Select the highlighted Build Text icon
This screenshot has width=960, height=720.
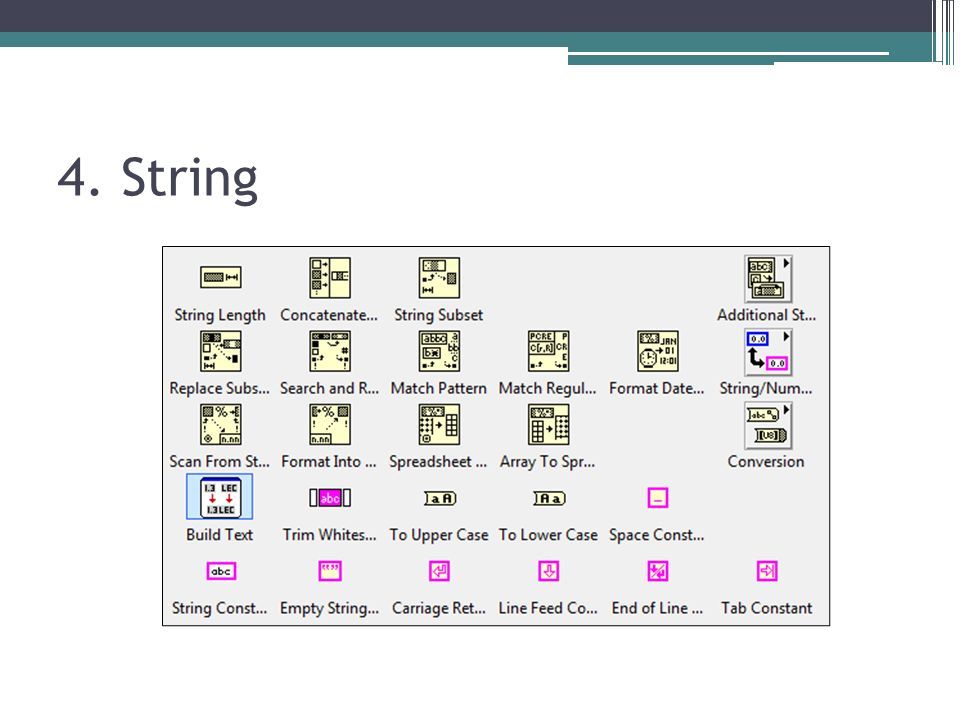click(x=220, y=497)
